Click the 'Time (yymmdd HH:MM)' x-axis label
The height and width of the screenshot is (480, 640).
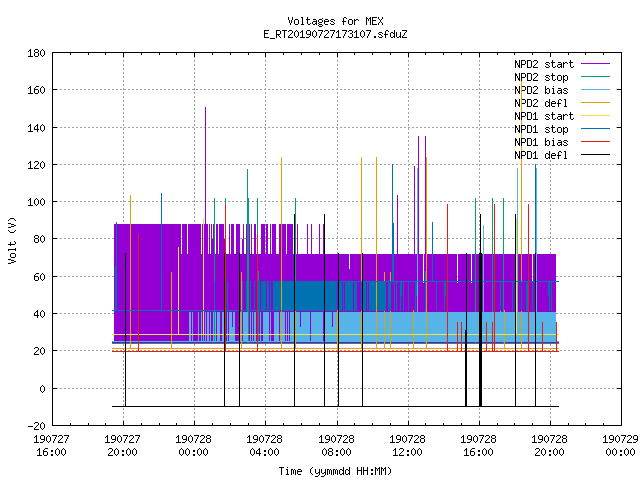click(x=335, y=471)
